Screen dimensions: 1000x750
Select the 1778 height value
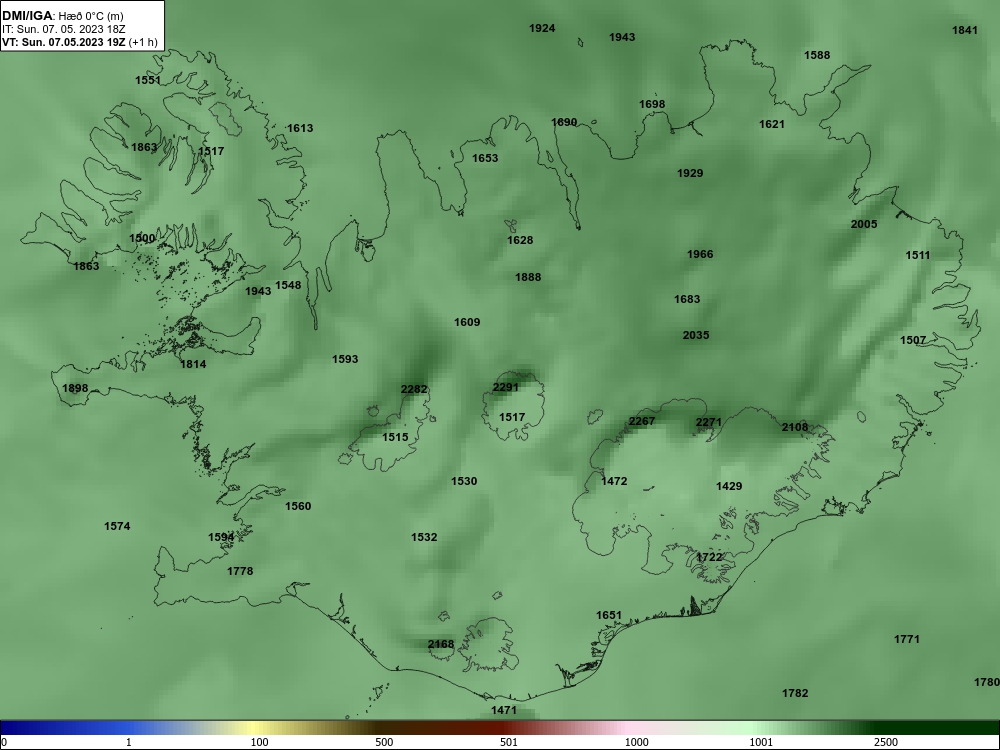click(x=240, y=571)
